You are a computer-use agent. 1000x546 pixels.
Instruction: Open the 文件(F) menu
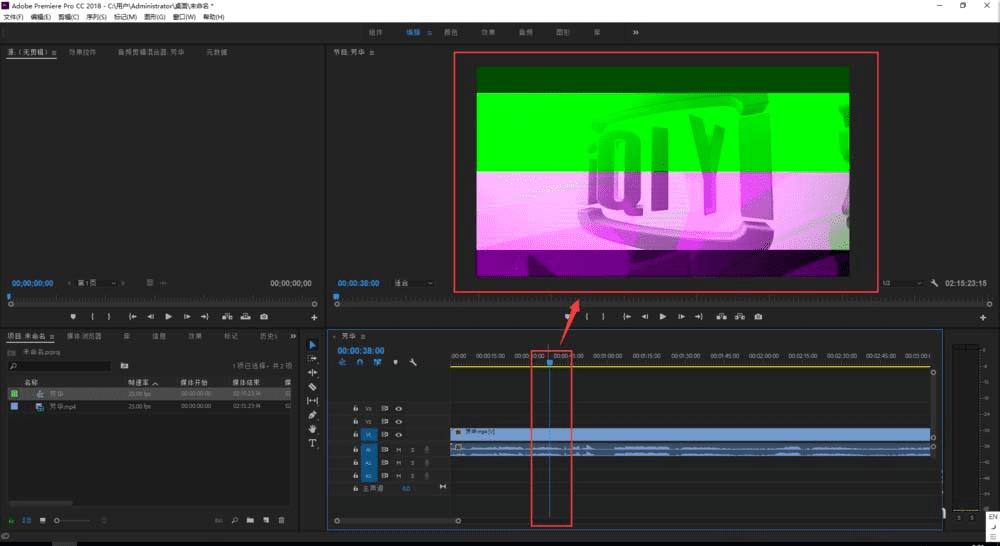tap(13, 17)
